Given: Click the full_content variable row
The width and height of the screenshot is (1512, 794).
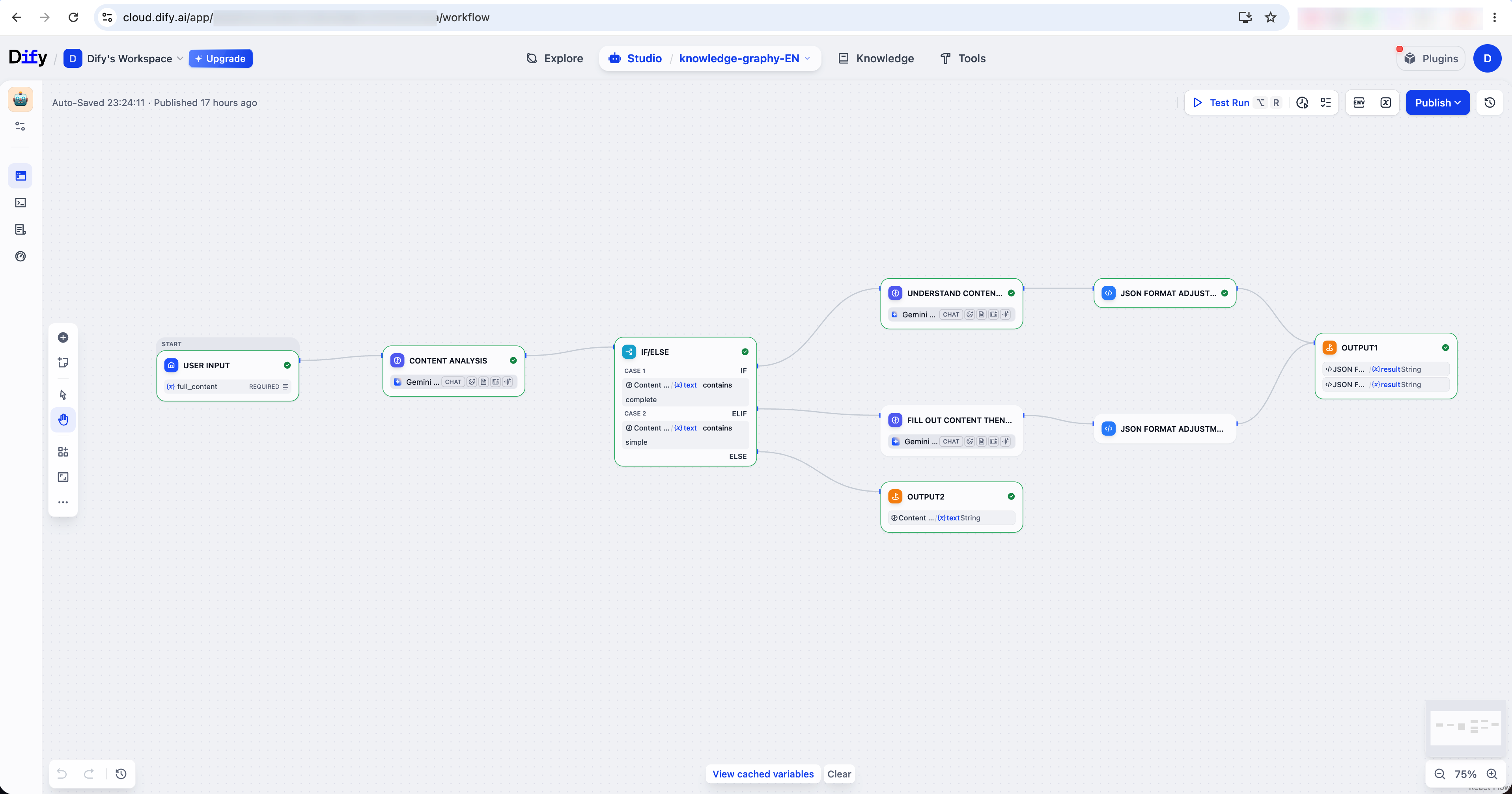Looking at the screenshot, I should 228,386.
